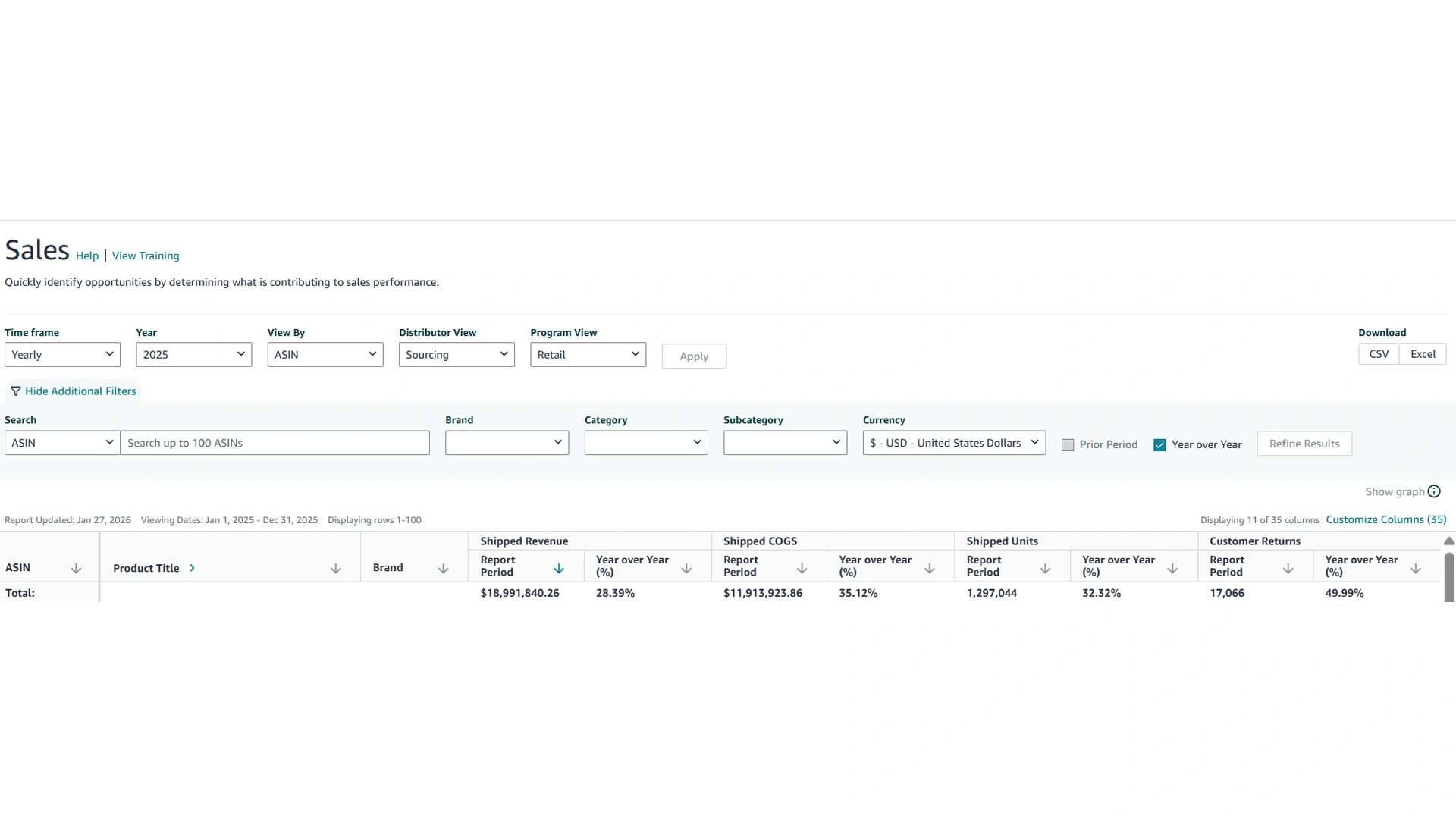Sort Customer Returns Year over Year arrow

(x=1416, y=569)
